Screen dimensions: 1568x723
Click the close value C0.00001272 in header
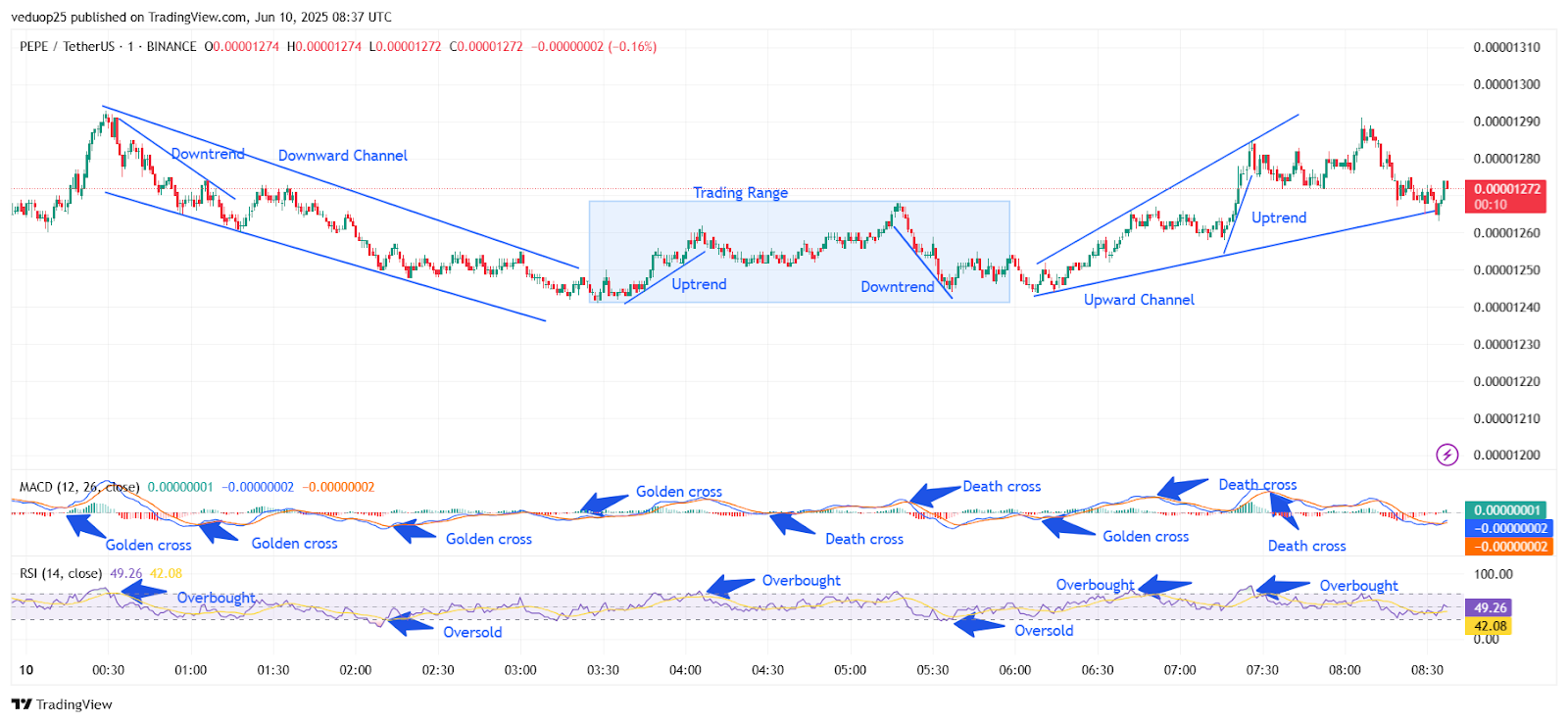tap(486, 46)
